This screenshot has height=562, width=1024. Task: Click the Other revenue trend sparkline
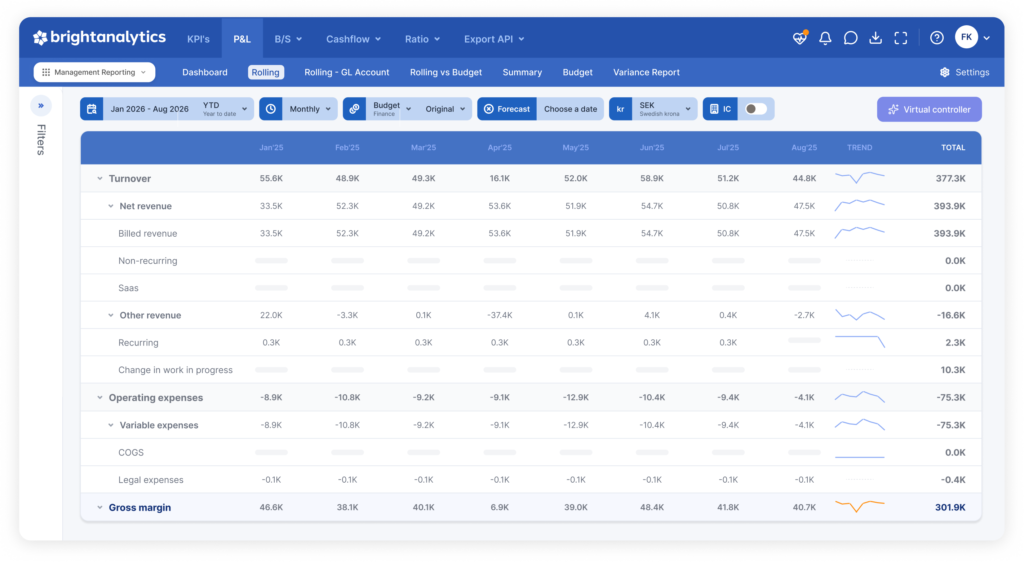point(859,315)
